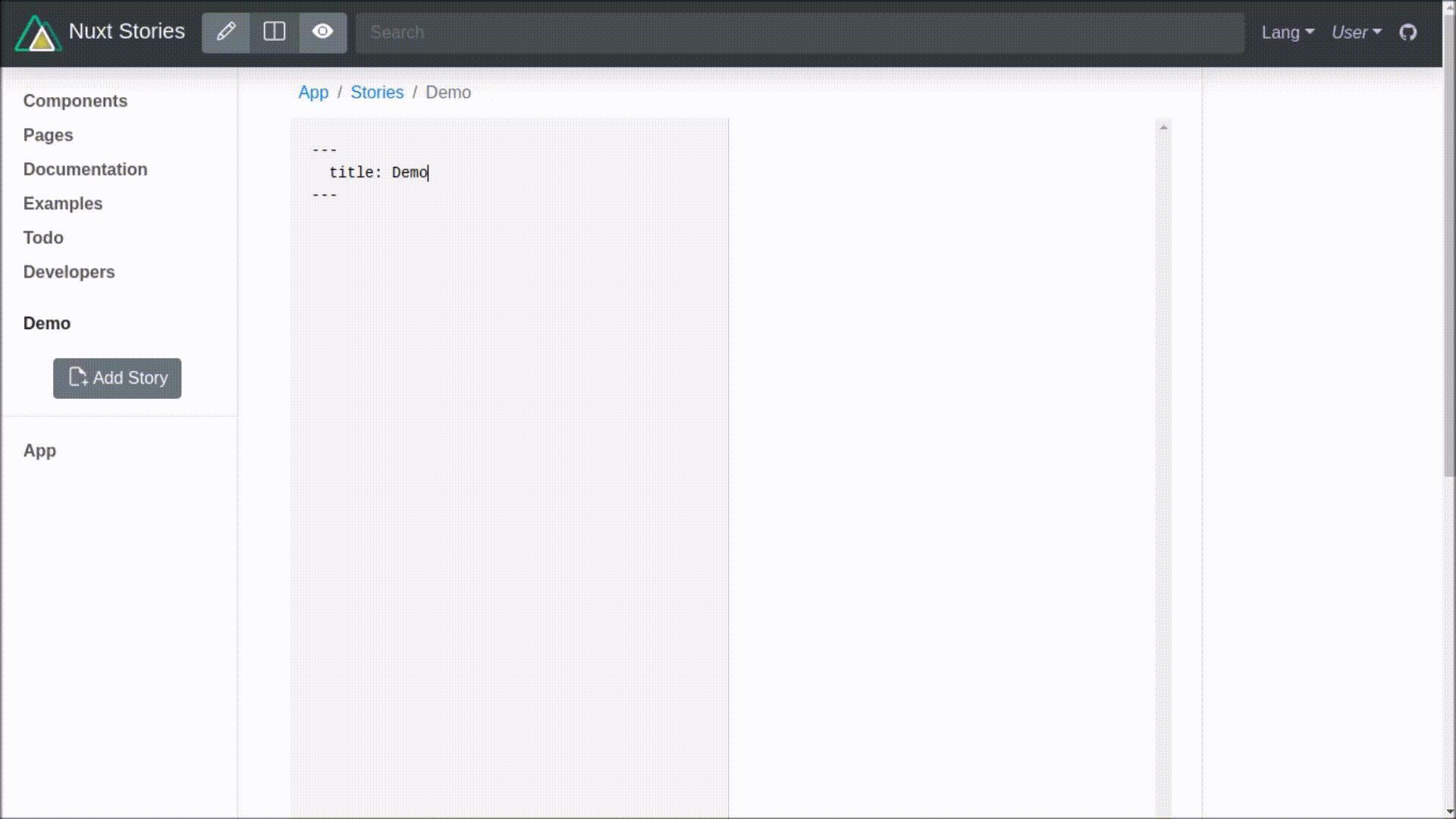Click into the Search field
The height and width of the screenshot is (819, 1456).
pos(799,33)
